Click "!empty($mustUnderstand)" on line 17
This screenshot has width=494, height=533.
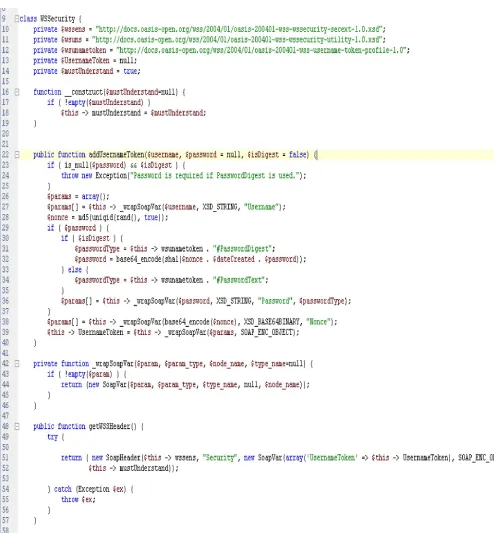104,102
